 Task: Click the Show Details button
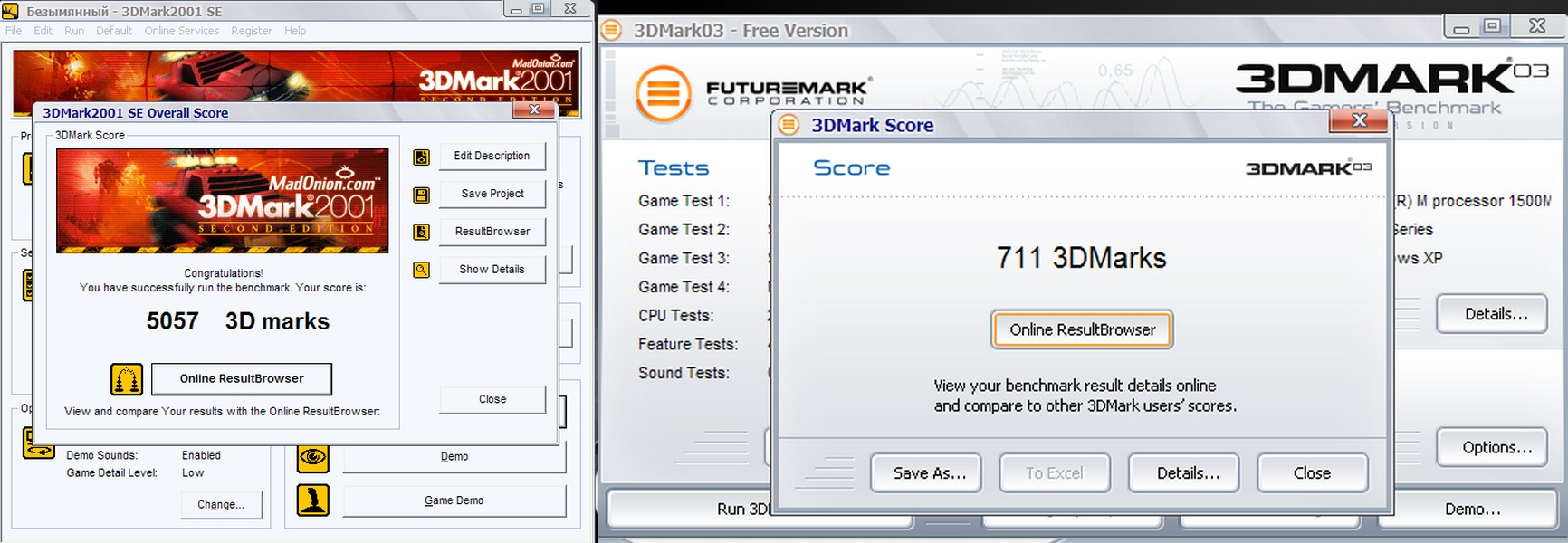492,270
